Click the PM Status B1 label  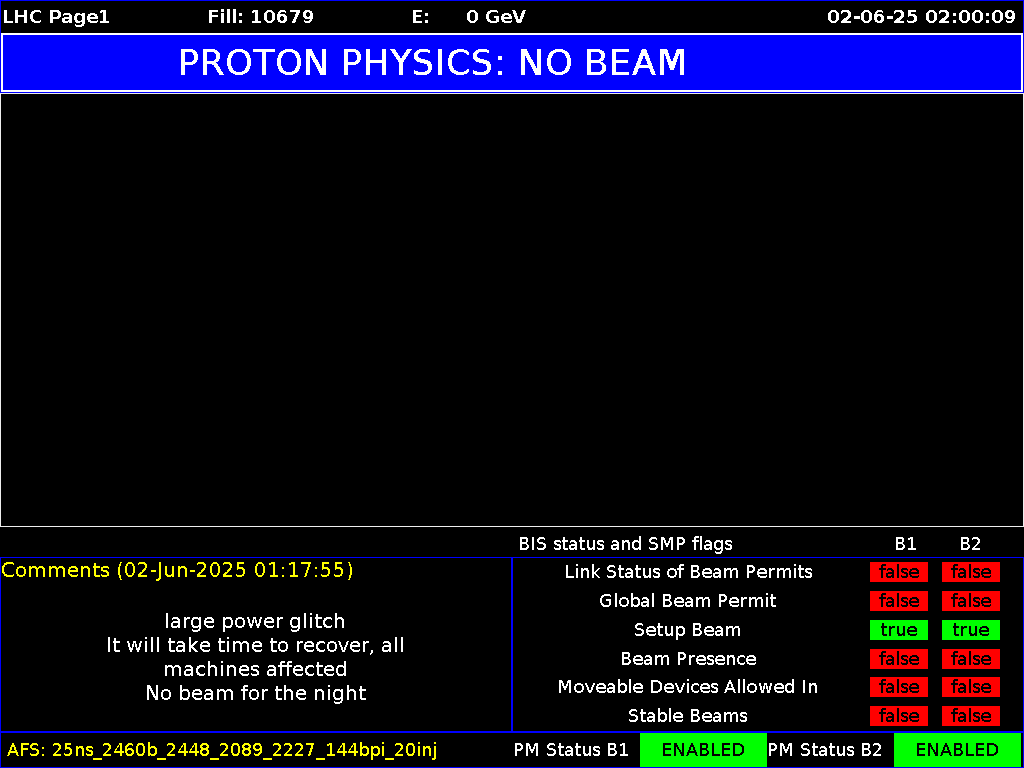(571, 750)
